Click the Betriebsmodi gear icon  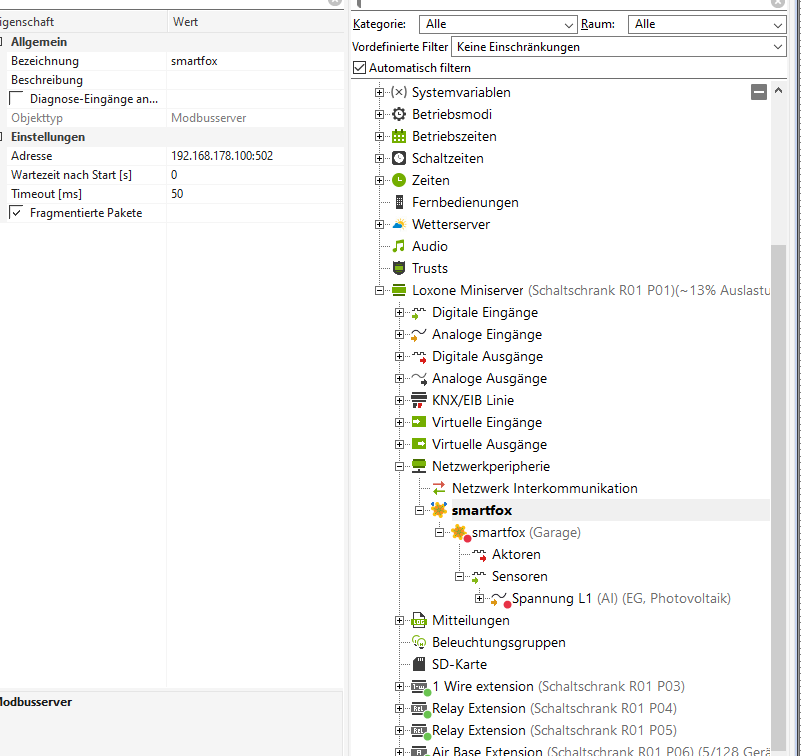(x=399, y=114)
